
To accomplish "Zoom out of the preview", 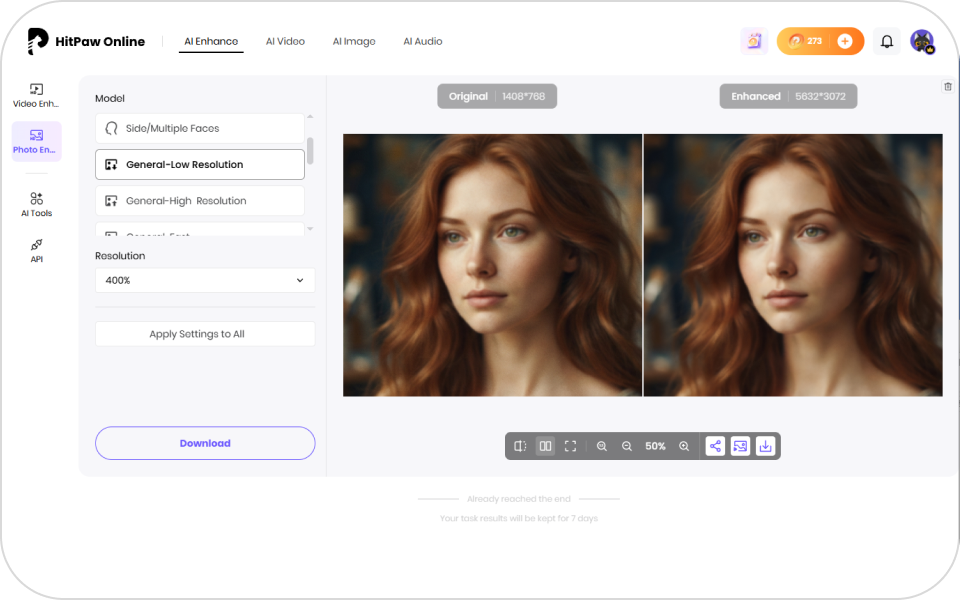I will 626,446.
